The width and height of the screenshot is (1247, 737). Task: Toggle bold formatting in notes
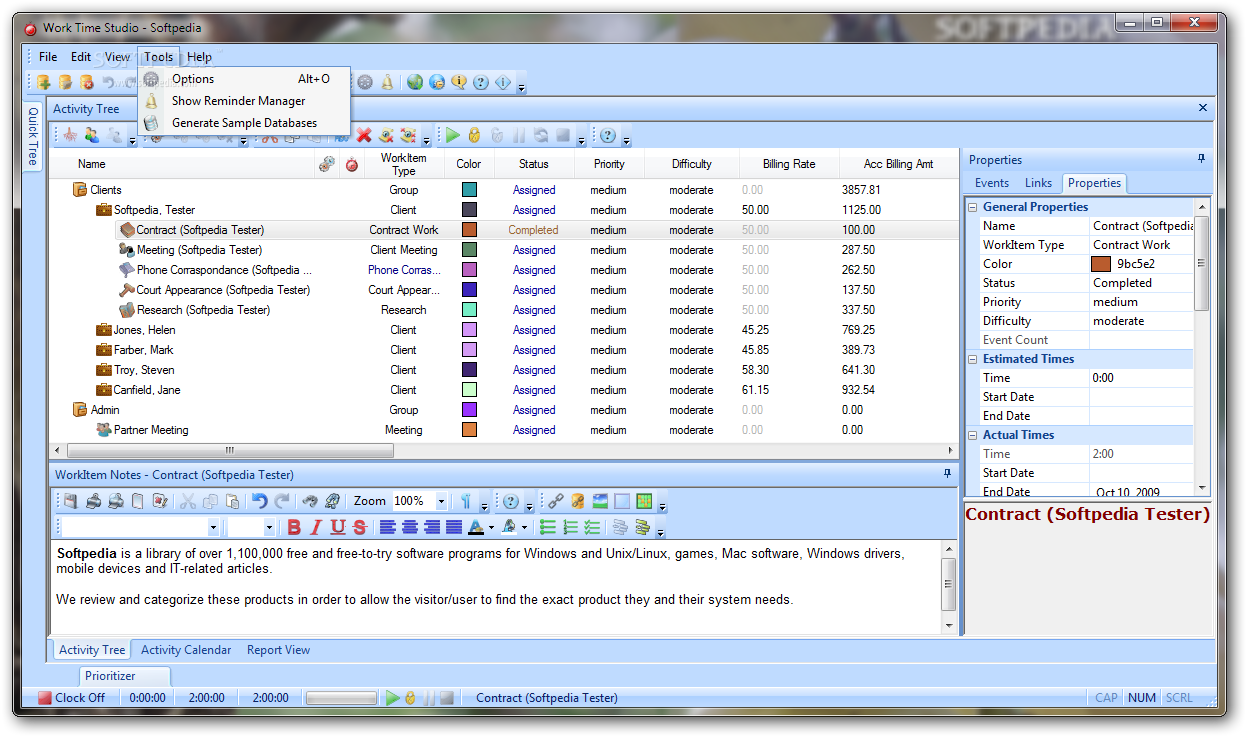(294, 527)
